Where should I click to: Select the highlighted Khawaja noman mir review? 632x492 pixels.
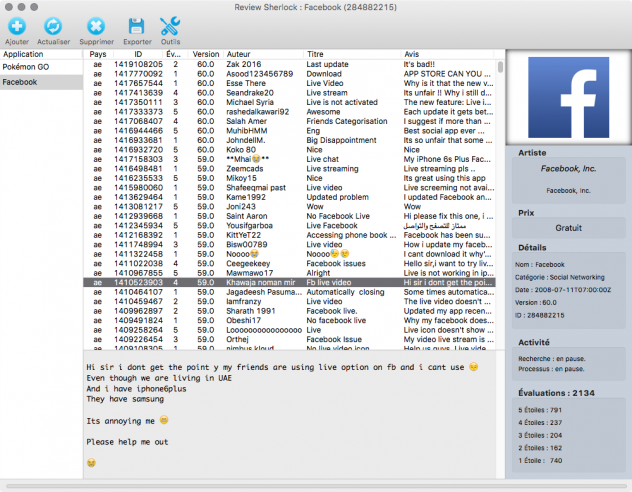[x=289, y=282]
